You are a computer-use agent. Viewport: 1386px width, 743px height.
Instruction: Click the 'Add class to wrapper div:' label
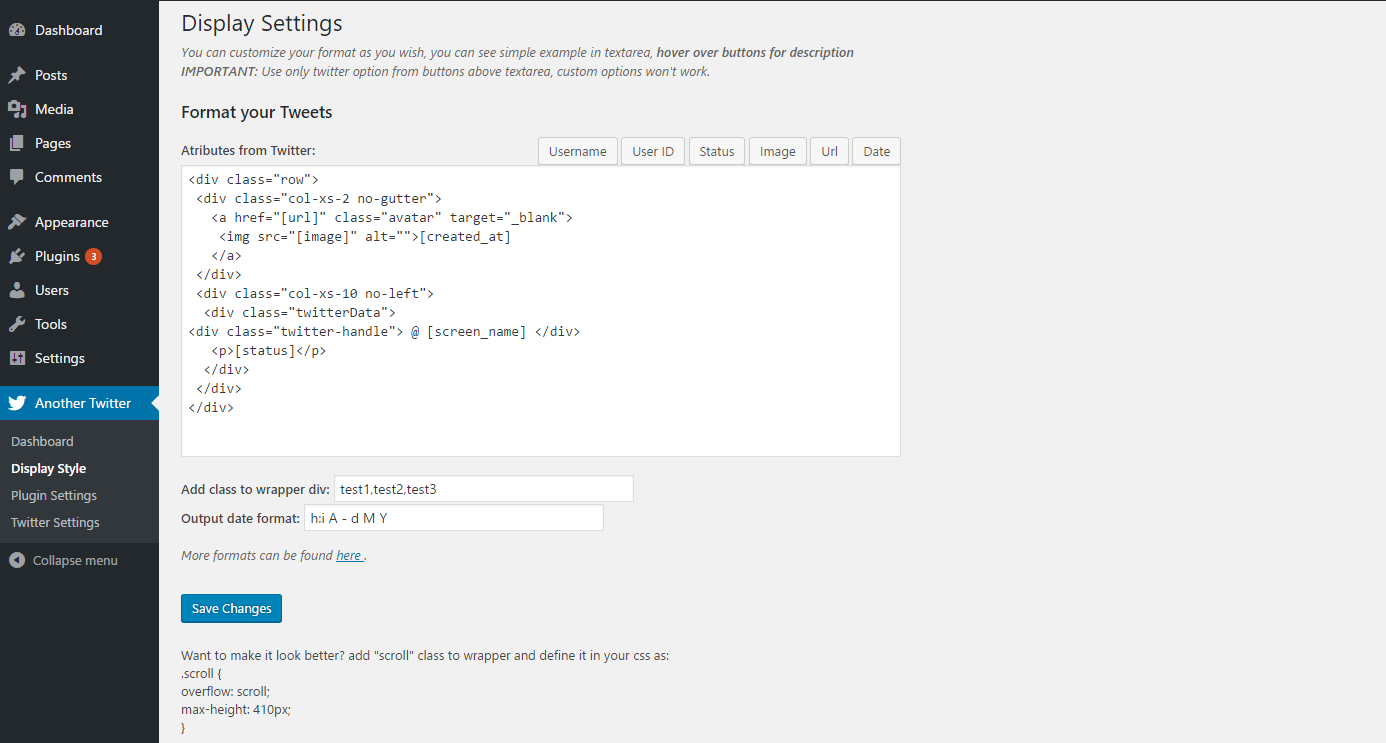tap(255, 489)
